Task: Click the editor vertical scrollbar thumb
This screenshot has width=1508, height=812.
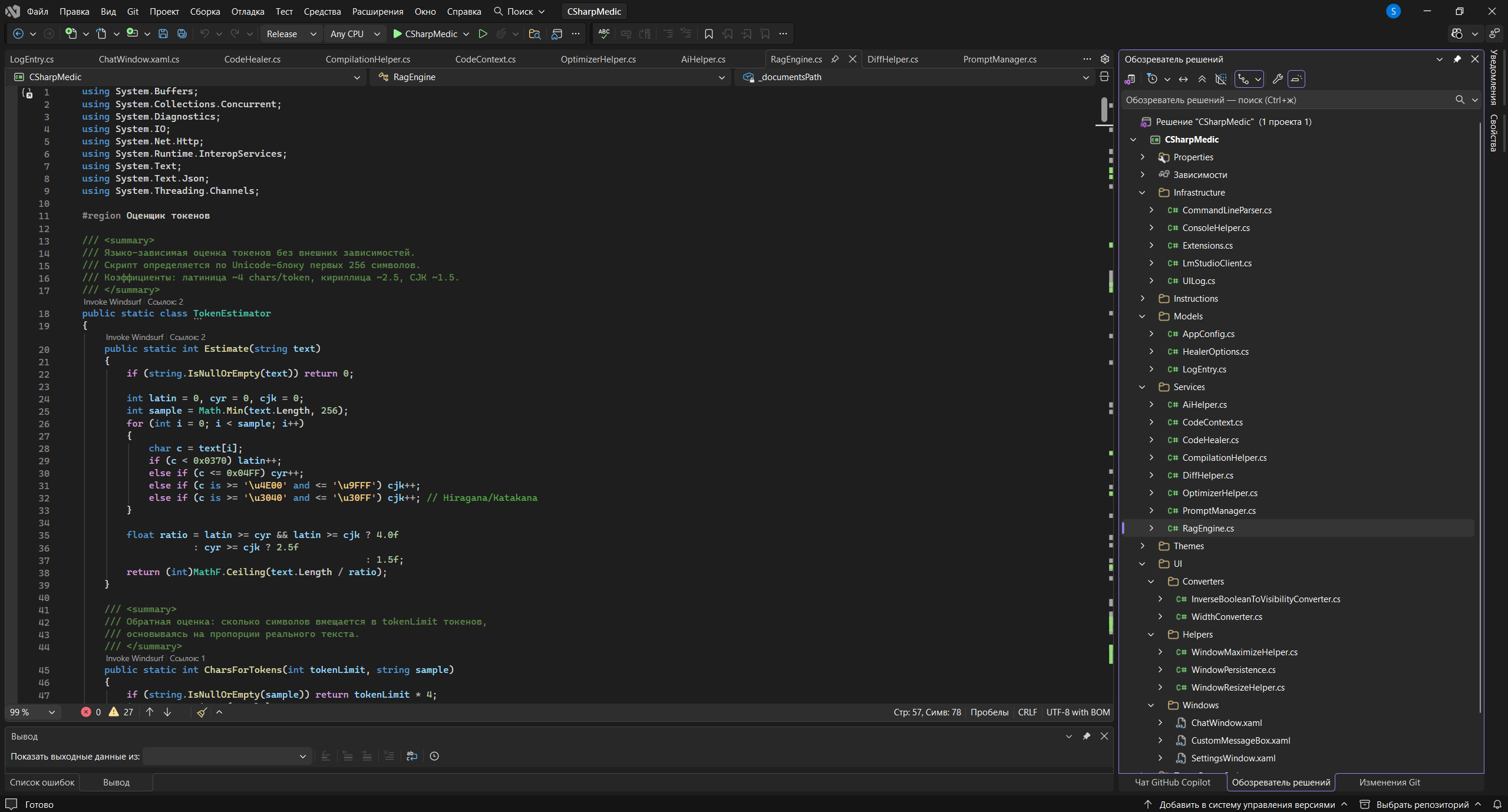Action: click(1104, 110)
